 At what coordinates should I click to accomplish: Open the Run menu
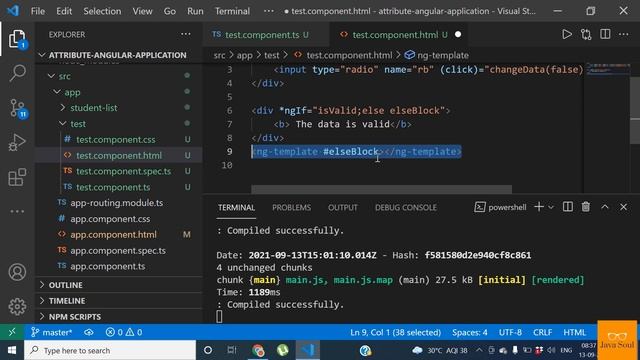pyautogui.click(x=195, y=11)
